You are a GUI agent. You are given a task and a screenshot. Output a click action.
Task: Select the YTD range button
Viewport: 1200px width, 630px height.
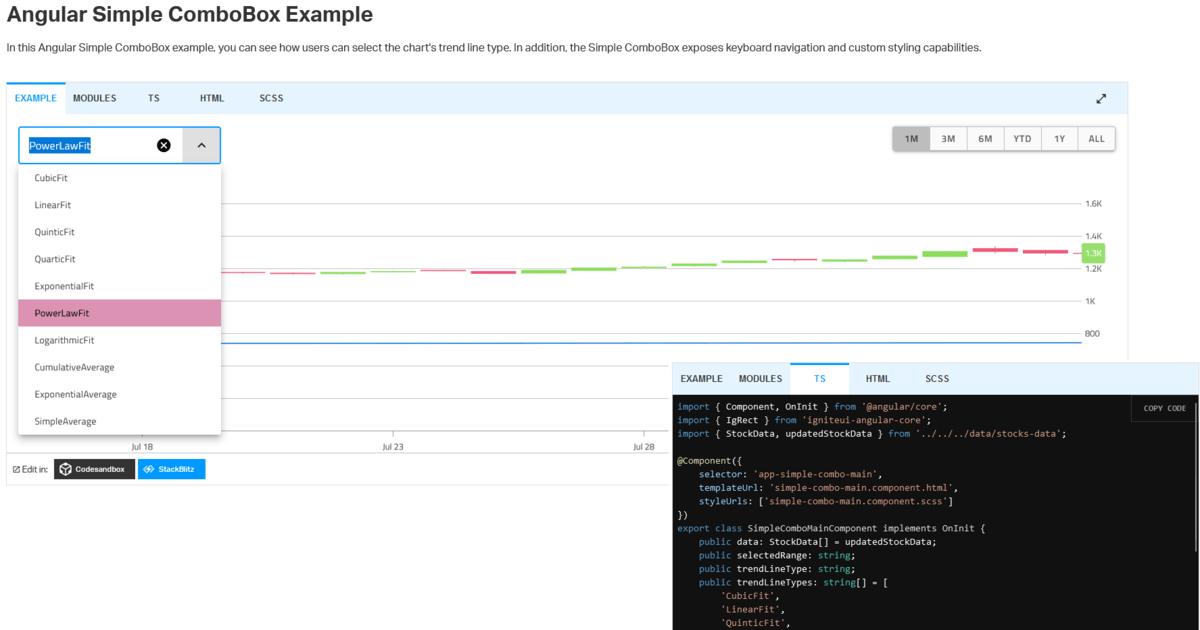pos(1022,138)
